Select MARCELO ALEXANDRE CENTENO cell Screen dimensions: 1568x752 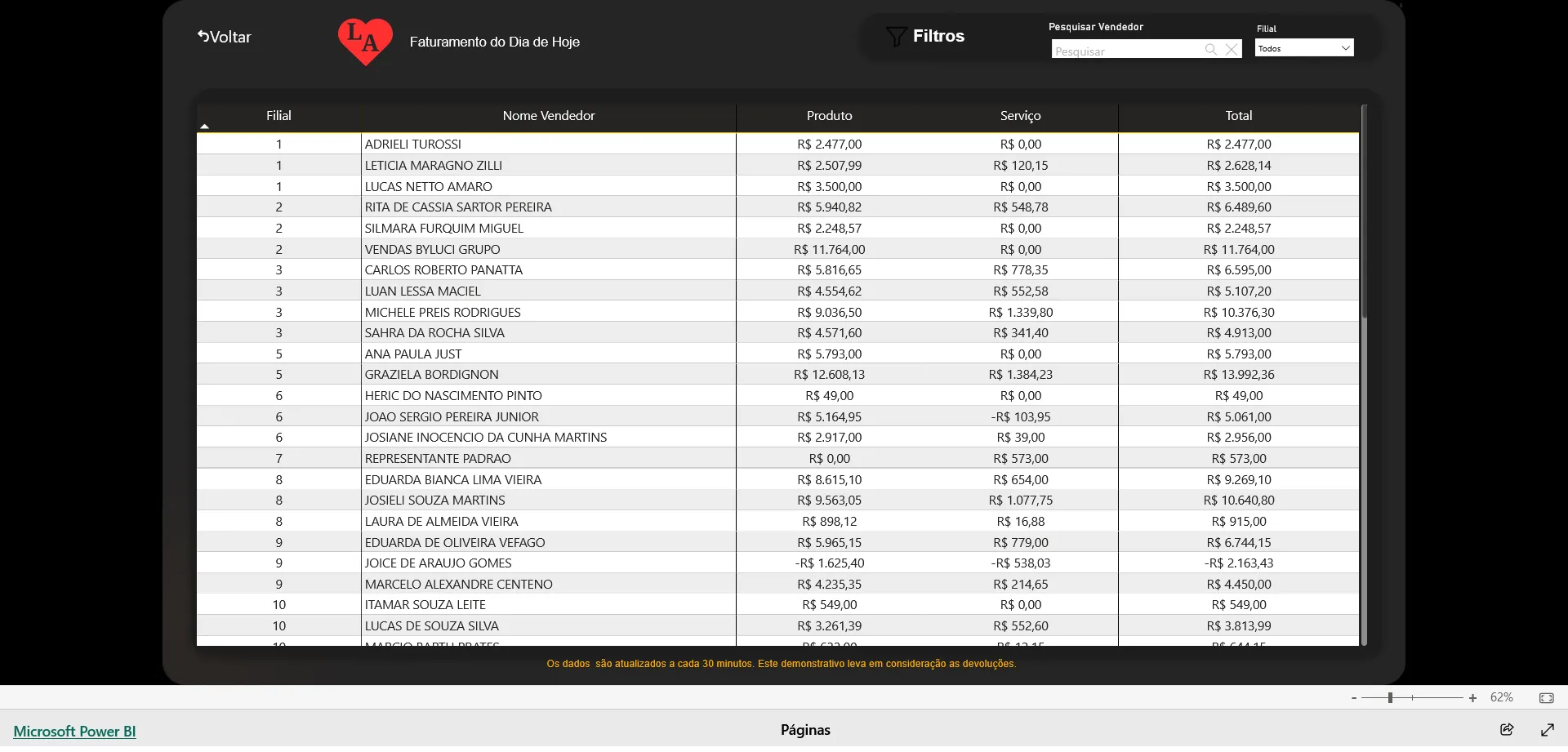pos(548,585)
